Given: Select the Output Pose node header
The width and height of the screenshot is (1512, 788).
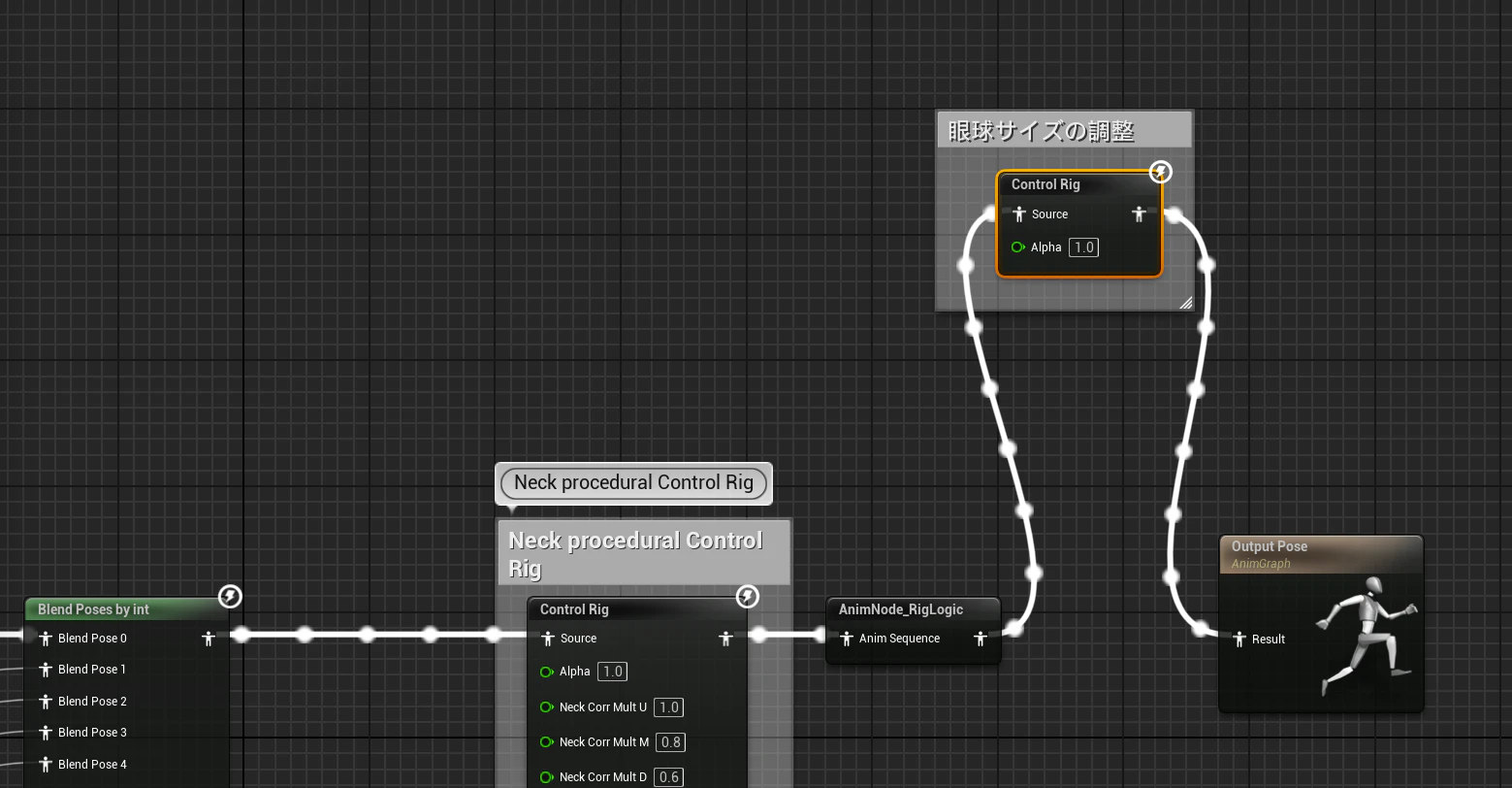Looking at the screenshot, I should [x=1321, y=554].
